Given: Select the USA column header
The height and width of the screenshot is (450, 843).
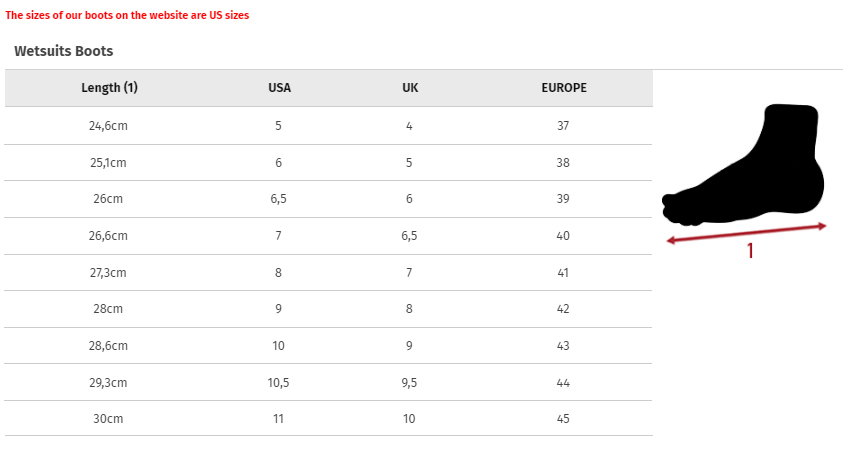Looking at the screenshot, I should coord(280,88).
